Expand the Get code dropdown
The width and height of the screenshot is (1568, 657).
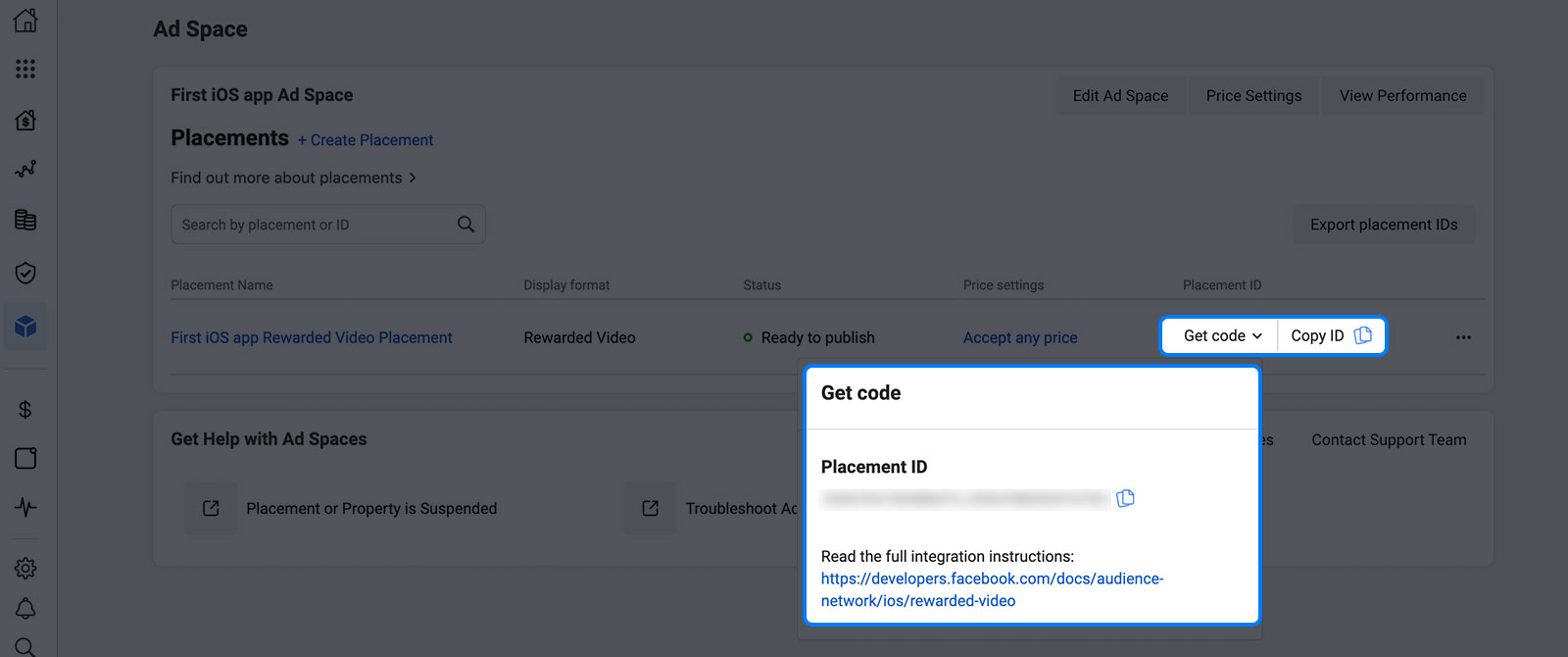(x=1221, y=335)
